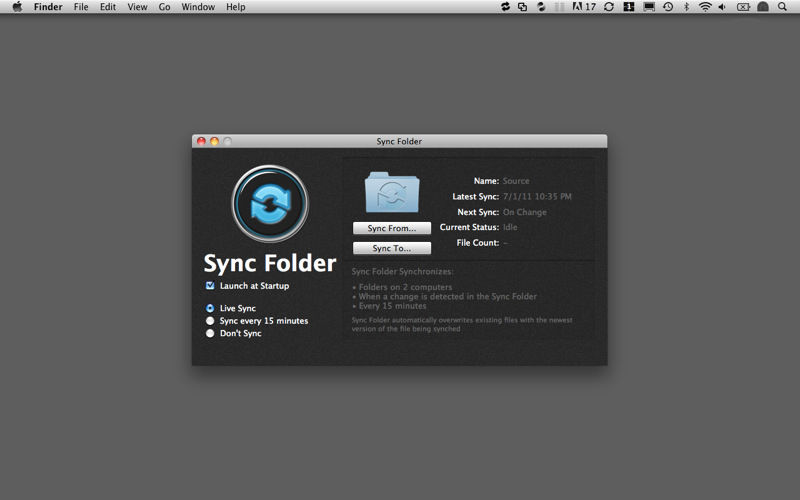Select Sync every 15 minutes option
This screenshot has width=800, height=500.
click(210, 321)
